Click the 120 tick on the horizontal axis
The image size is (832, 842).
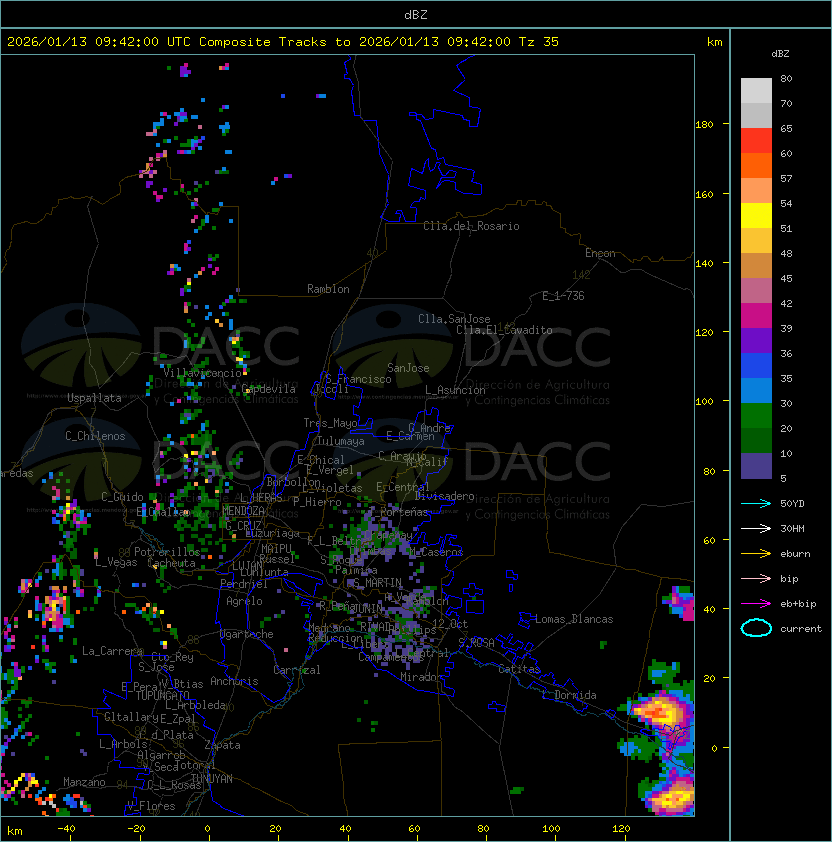coord(621,829)
